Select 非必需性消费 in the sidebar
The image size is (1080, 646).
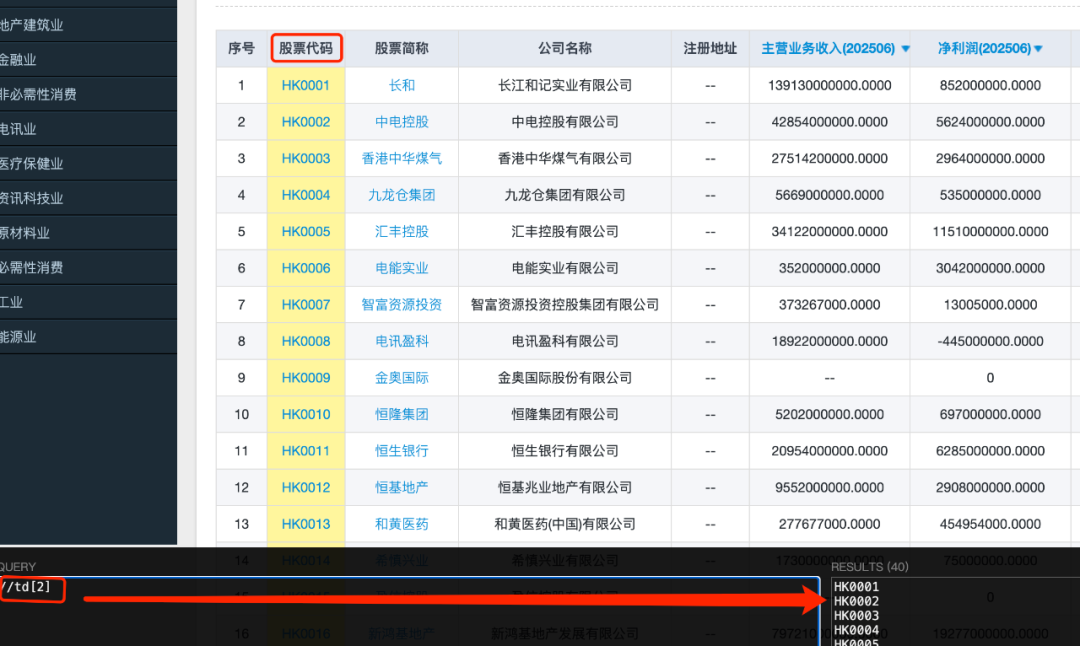click(x=39, y=94)
